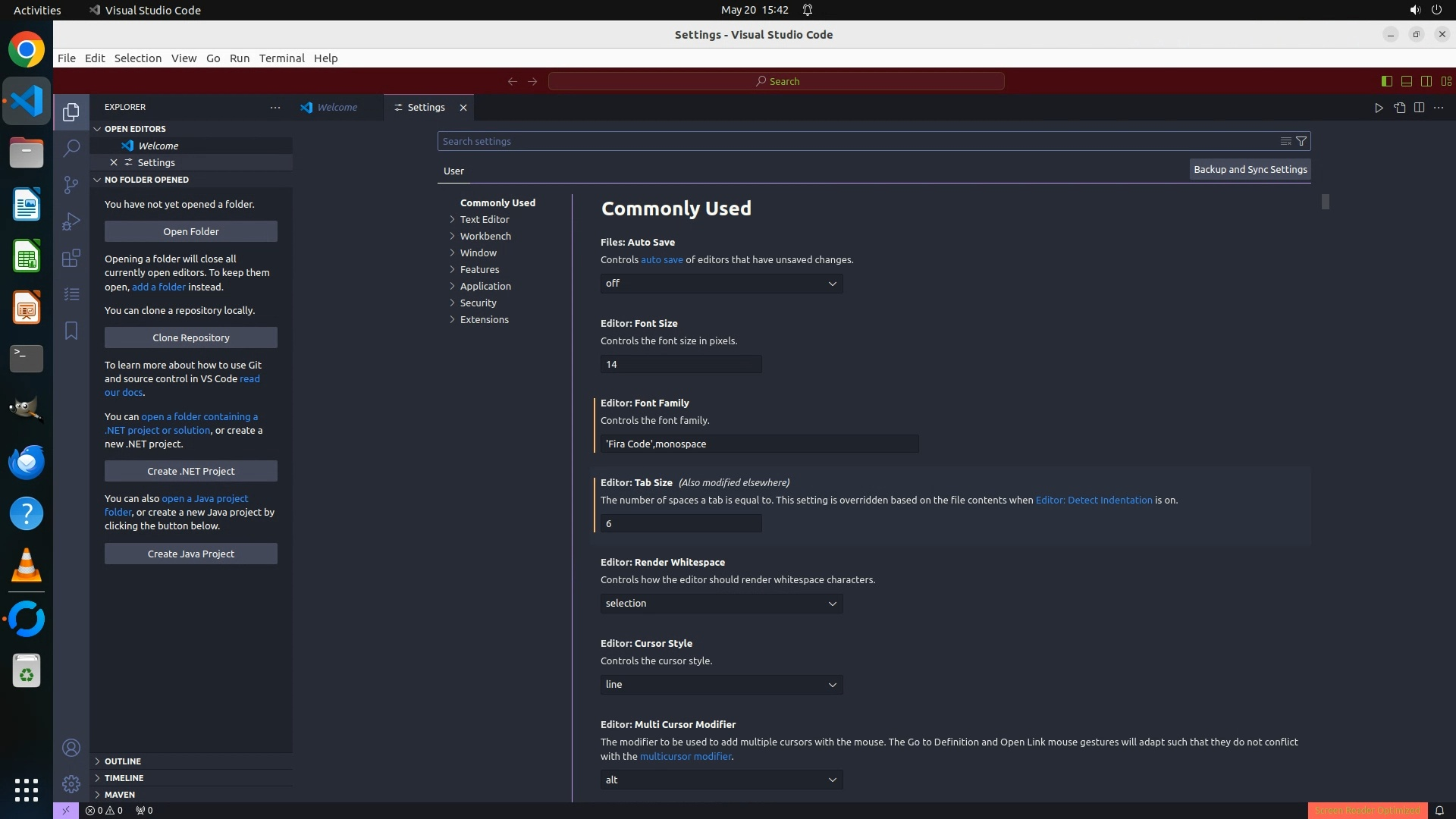Open Settings JSON file icon

pyautogui.click(x=1399, y=108)
